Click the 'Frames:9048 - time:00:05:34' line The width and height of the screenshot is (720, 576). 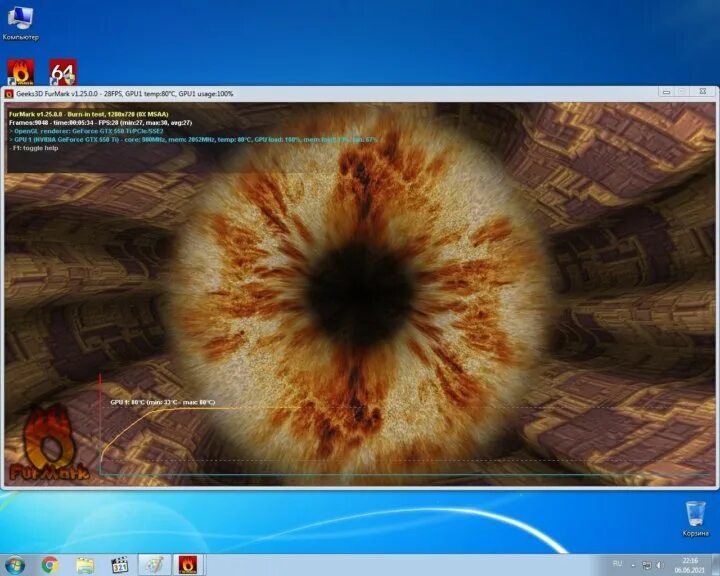pos(100,123)
